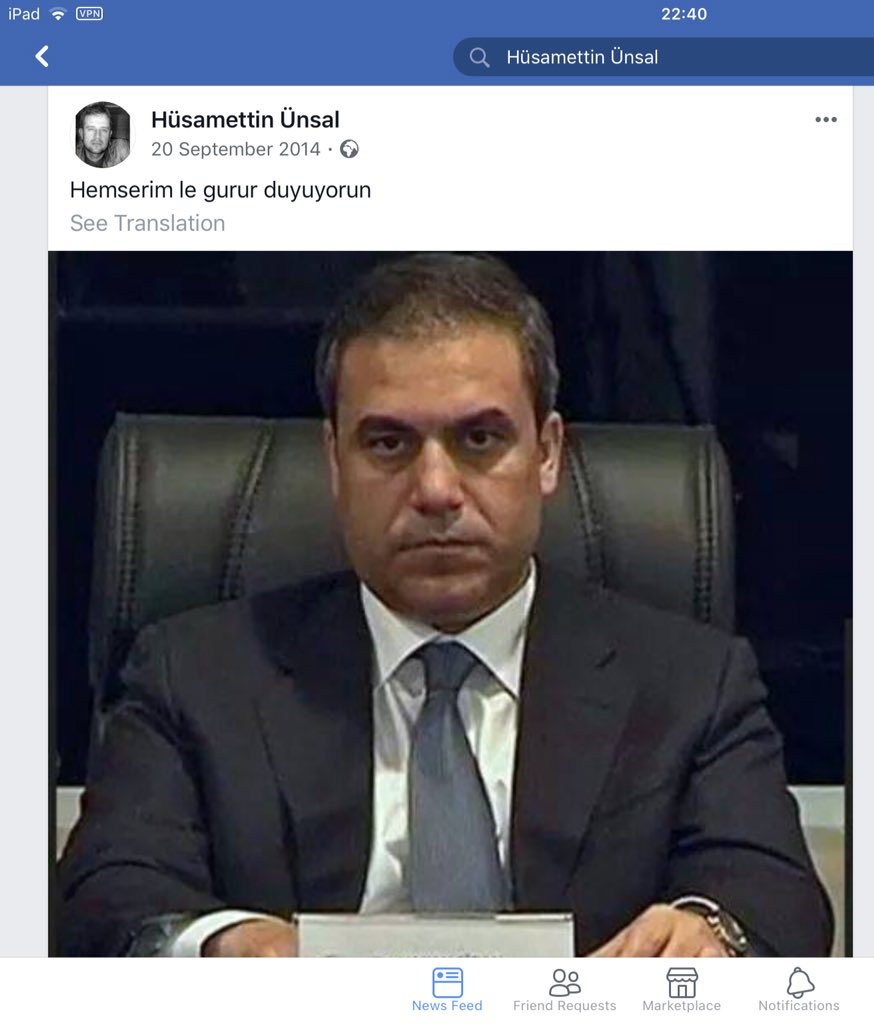Select the Marketplace tab label
874x1024 pixels.
682,1006
